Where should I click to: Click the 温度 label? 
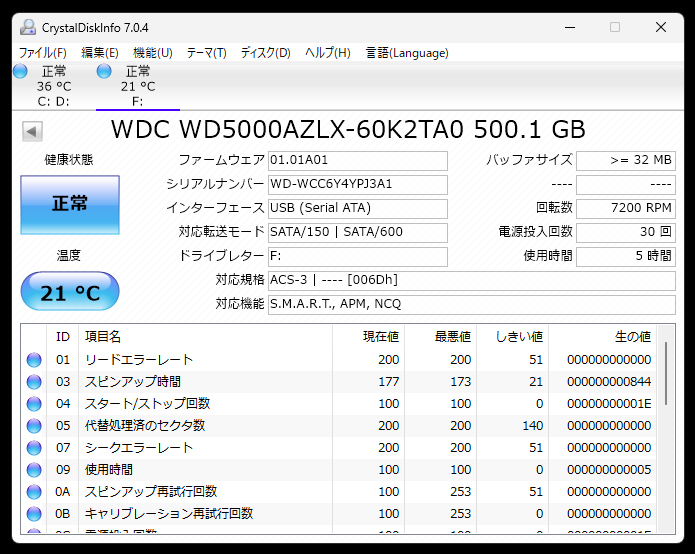pyautogui.click(x=69, y=256)
